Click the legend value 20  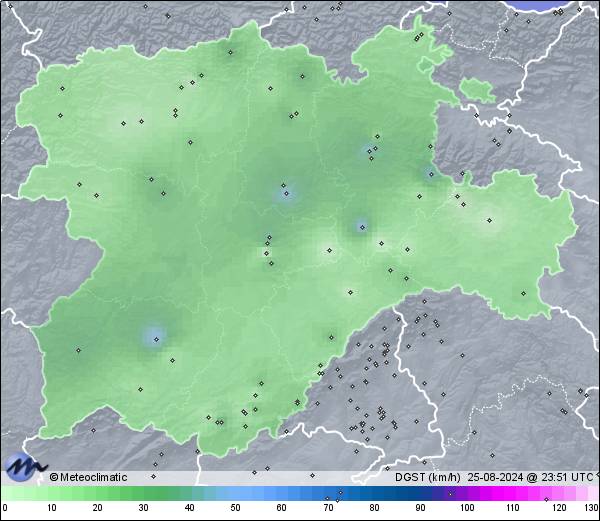pos(98,508)
